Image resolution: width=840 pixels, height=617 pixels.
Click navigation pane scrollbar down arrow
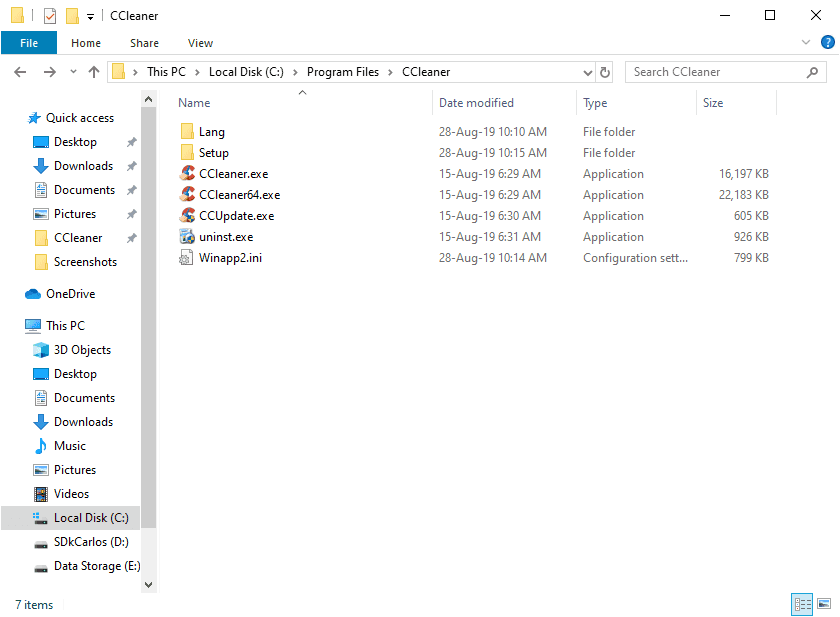(x=148, y=584)
